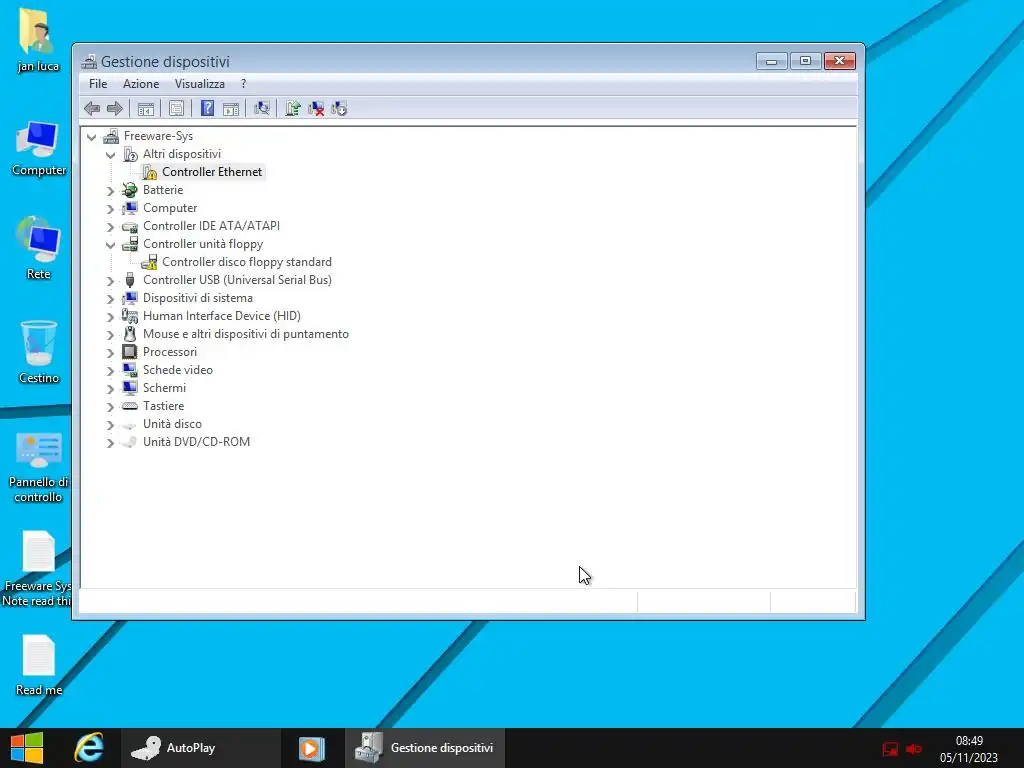Select Controller disco floppy standard entry

point(247,262)
